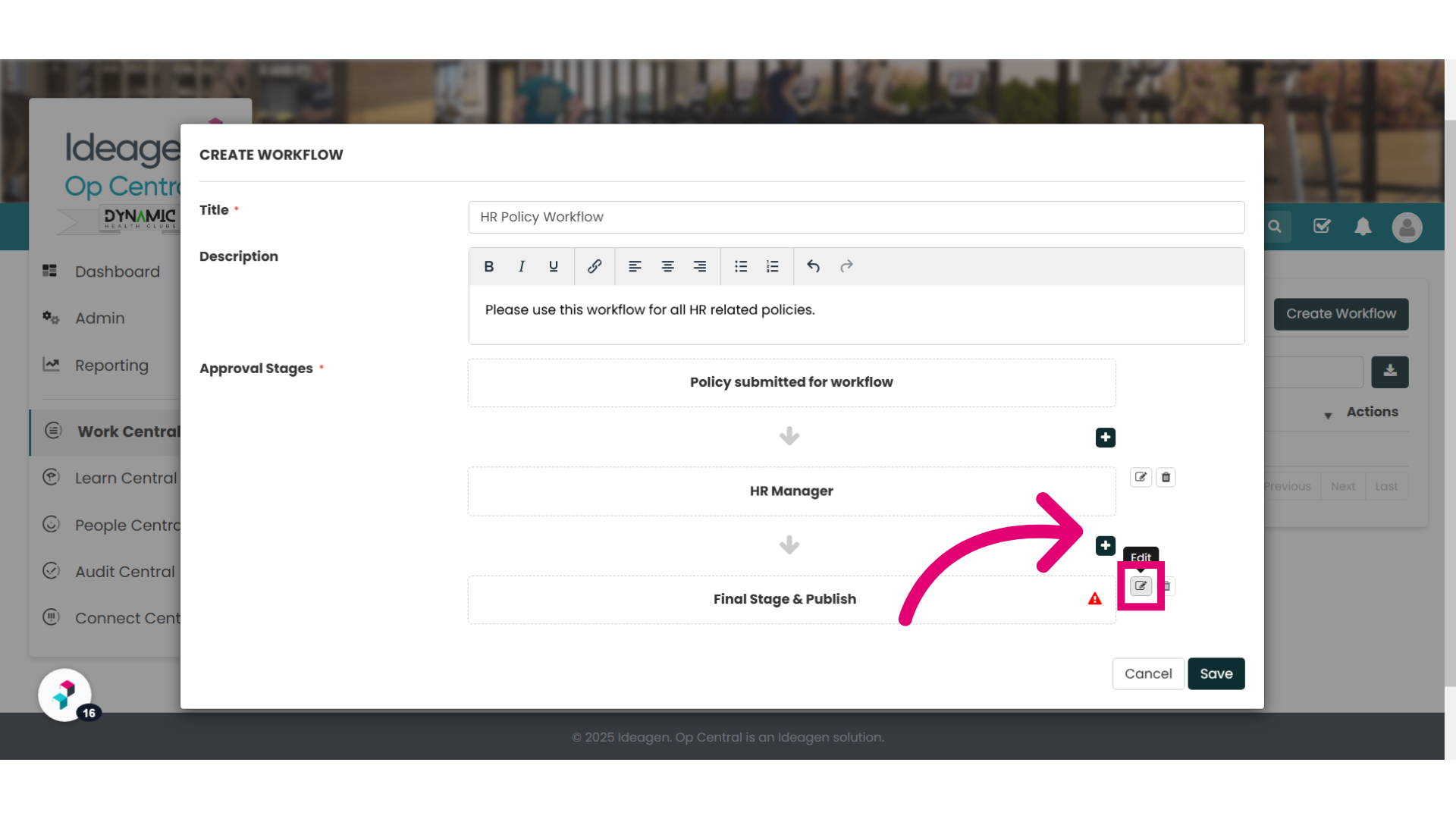Toggle bold formatting in description toolbar
Screen dimensions: 1456x819
(x=489, y=266)
